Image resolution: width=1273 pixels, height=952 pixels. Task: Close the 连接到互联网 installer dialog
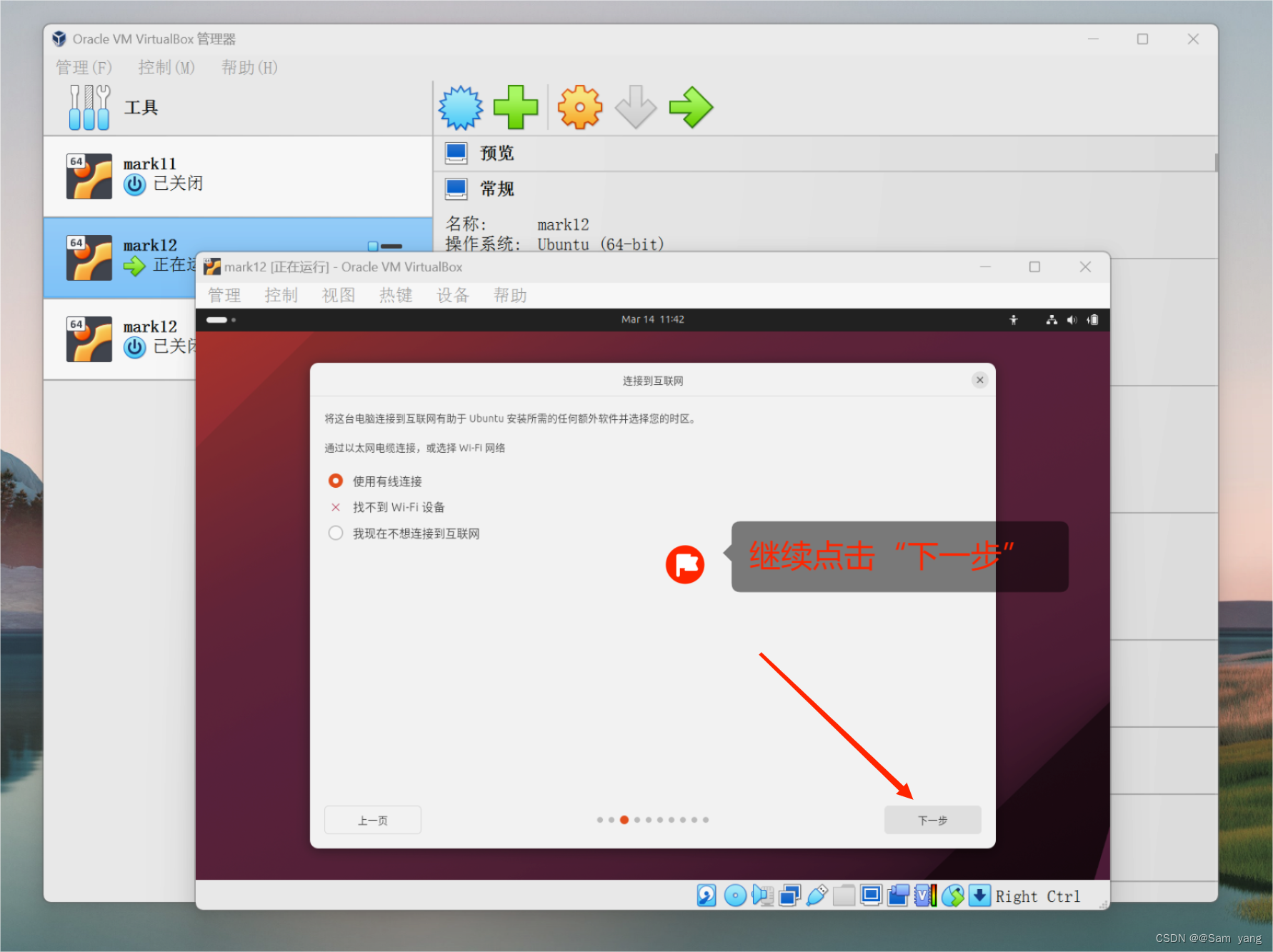980,380
